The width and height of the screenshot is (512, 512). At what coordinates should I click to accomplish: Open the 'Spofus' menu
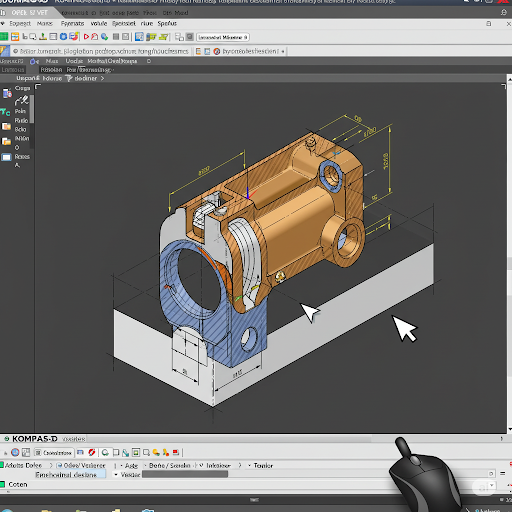167,23
